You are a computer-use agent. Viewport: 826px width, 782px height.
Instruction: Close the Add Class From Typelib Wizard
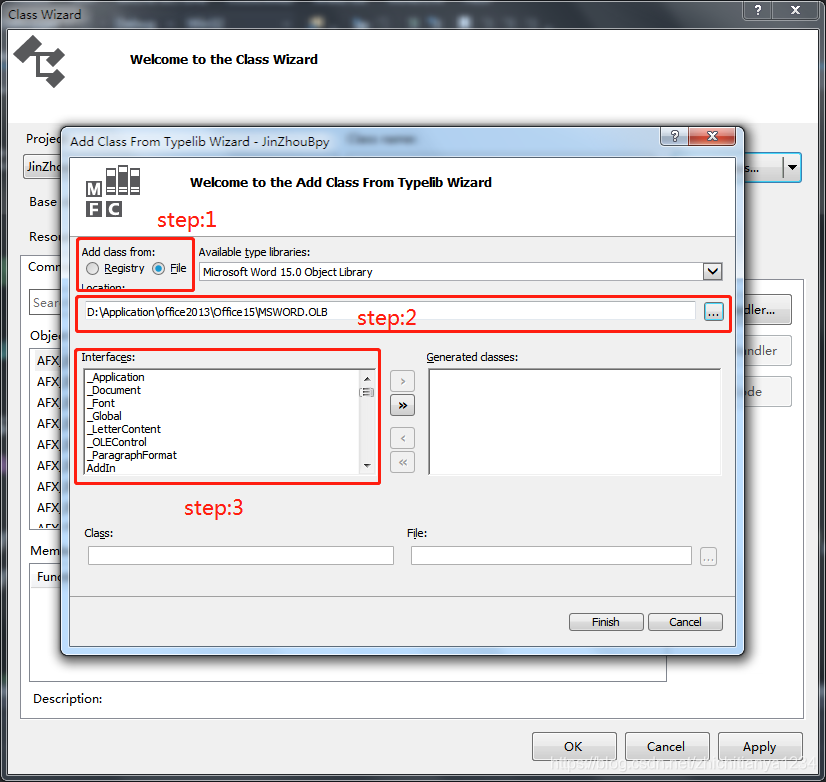tap(712, 136)
